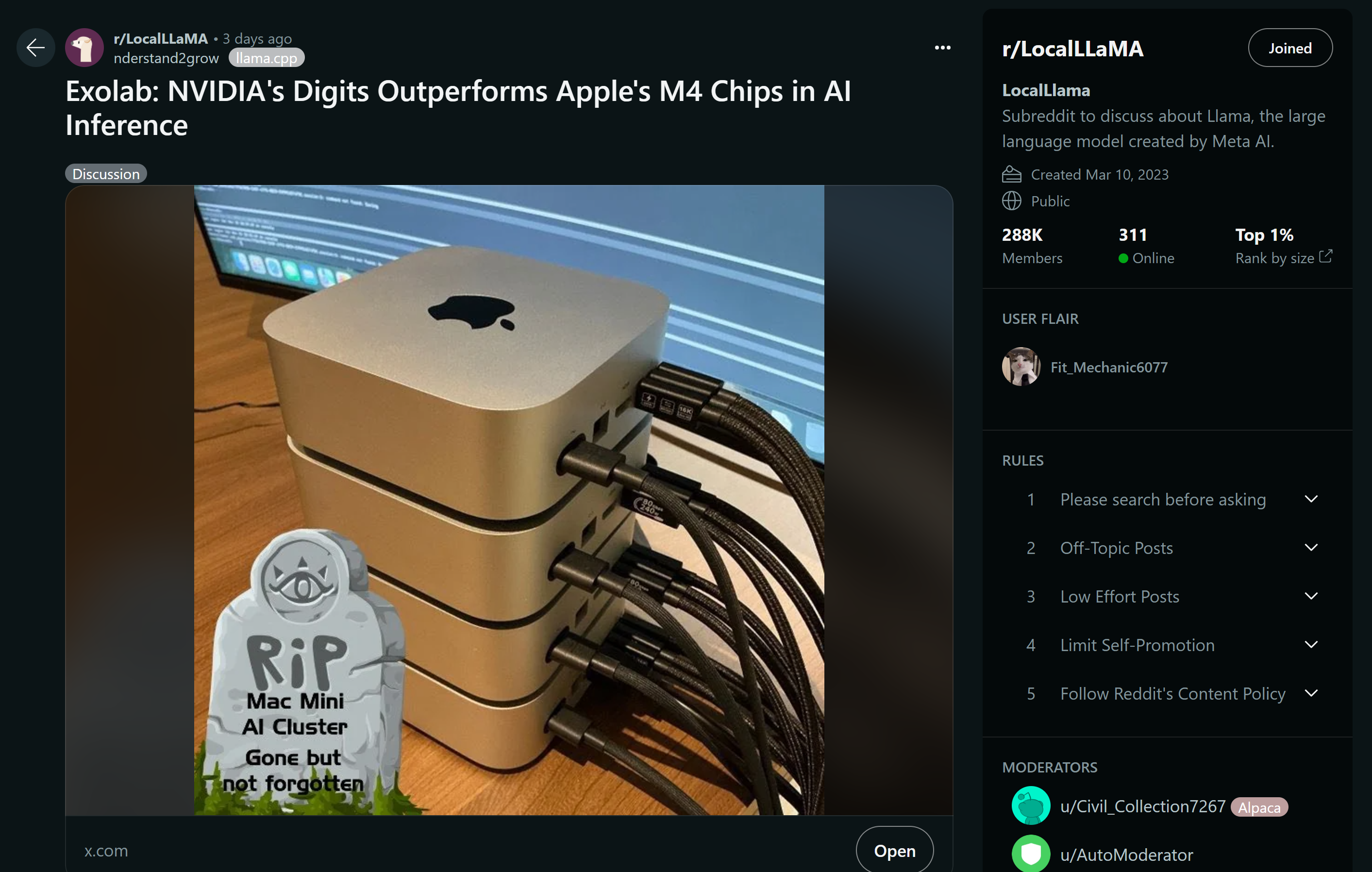Open the post image link on x.com
The width and height of the screenshot is (1372, 872).
pos(893,851)
